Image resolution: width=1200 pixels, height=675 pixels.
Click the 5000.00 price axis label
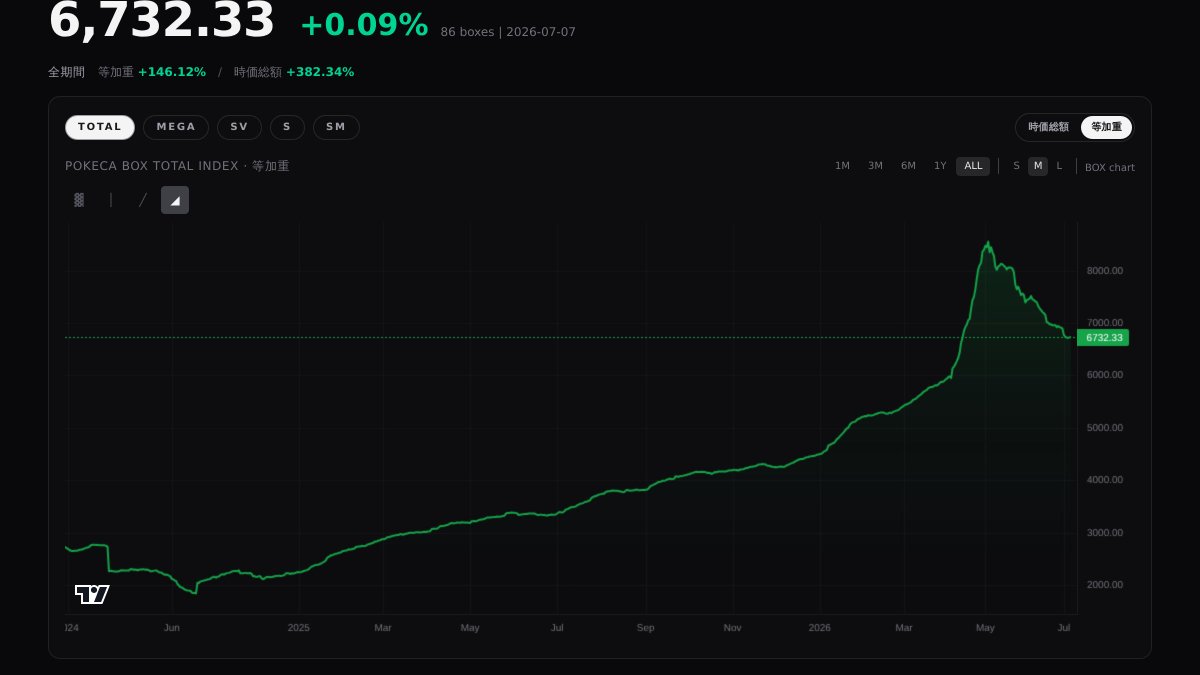point(1104,428)
